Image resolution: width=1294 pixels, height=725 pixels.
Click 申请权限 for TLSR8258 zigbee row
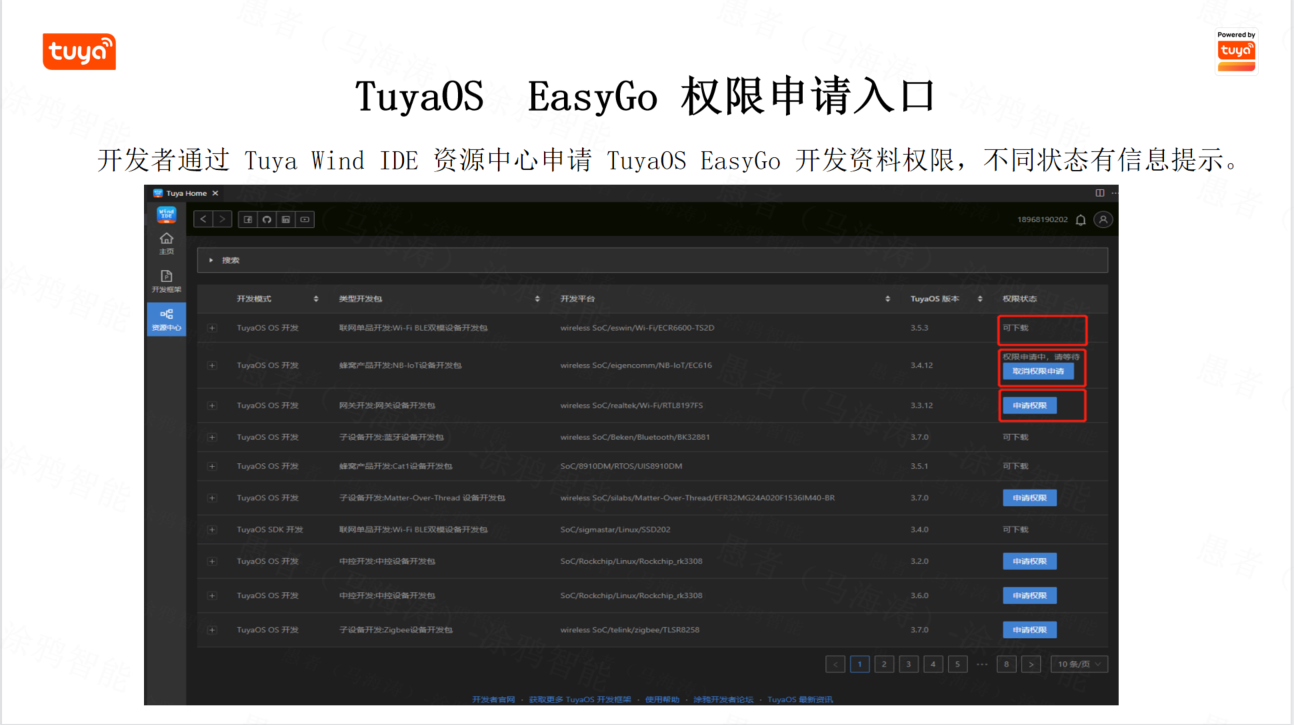(1029, 630)
